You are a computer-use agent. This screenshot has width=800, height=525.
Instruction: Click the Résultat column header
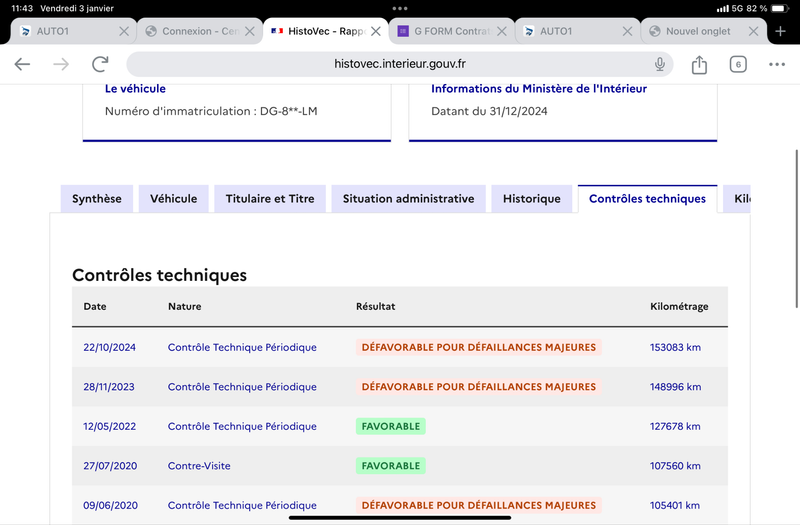[x=376, y=307]
